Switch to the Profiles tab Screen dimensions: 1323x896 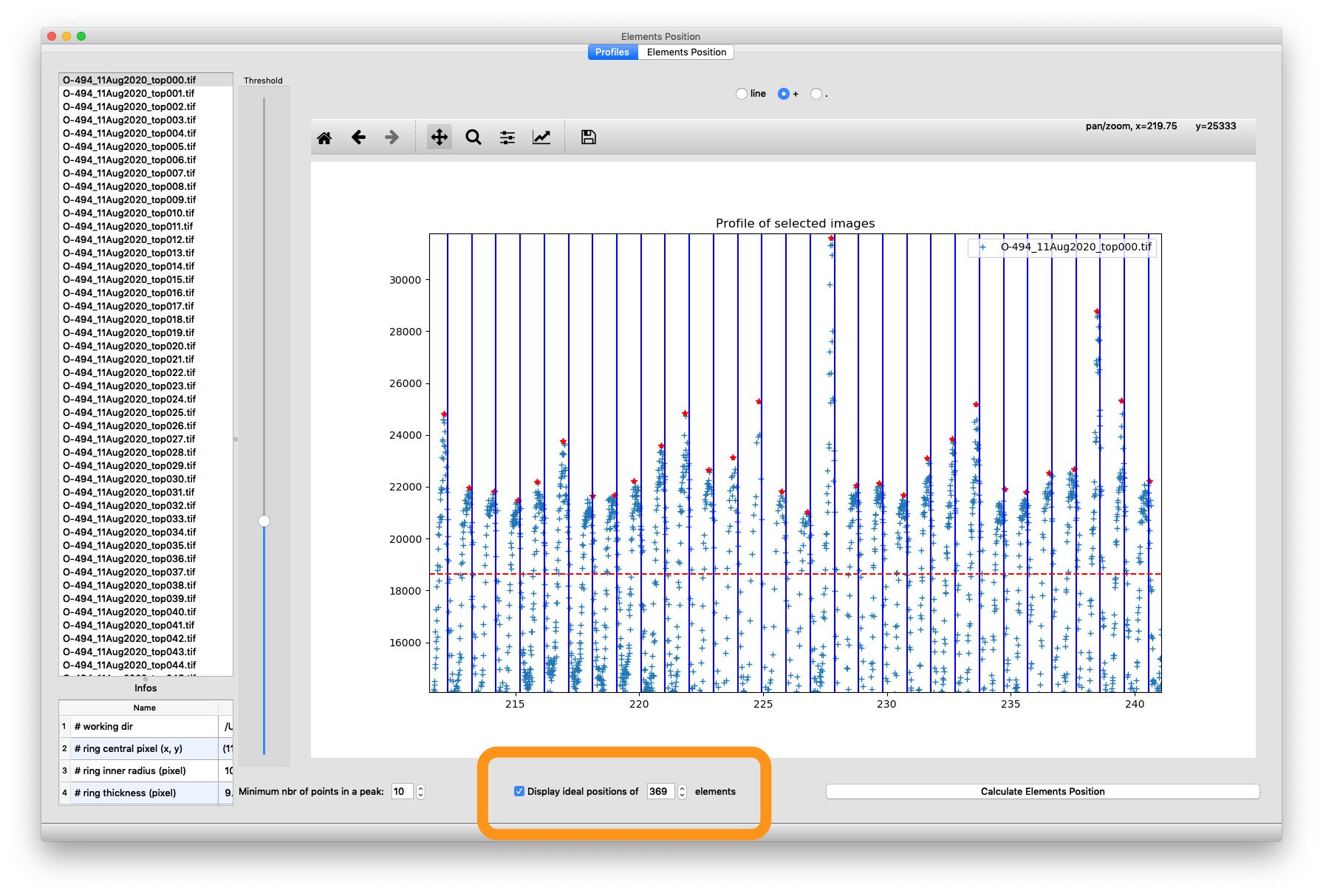(612, 52)
